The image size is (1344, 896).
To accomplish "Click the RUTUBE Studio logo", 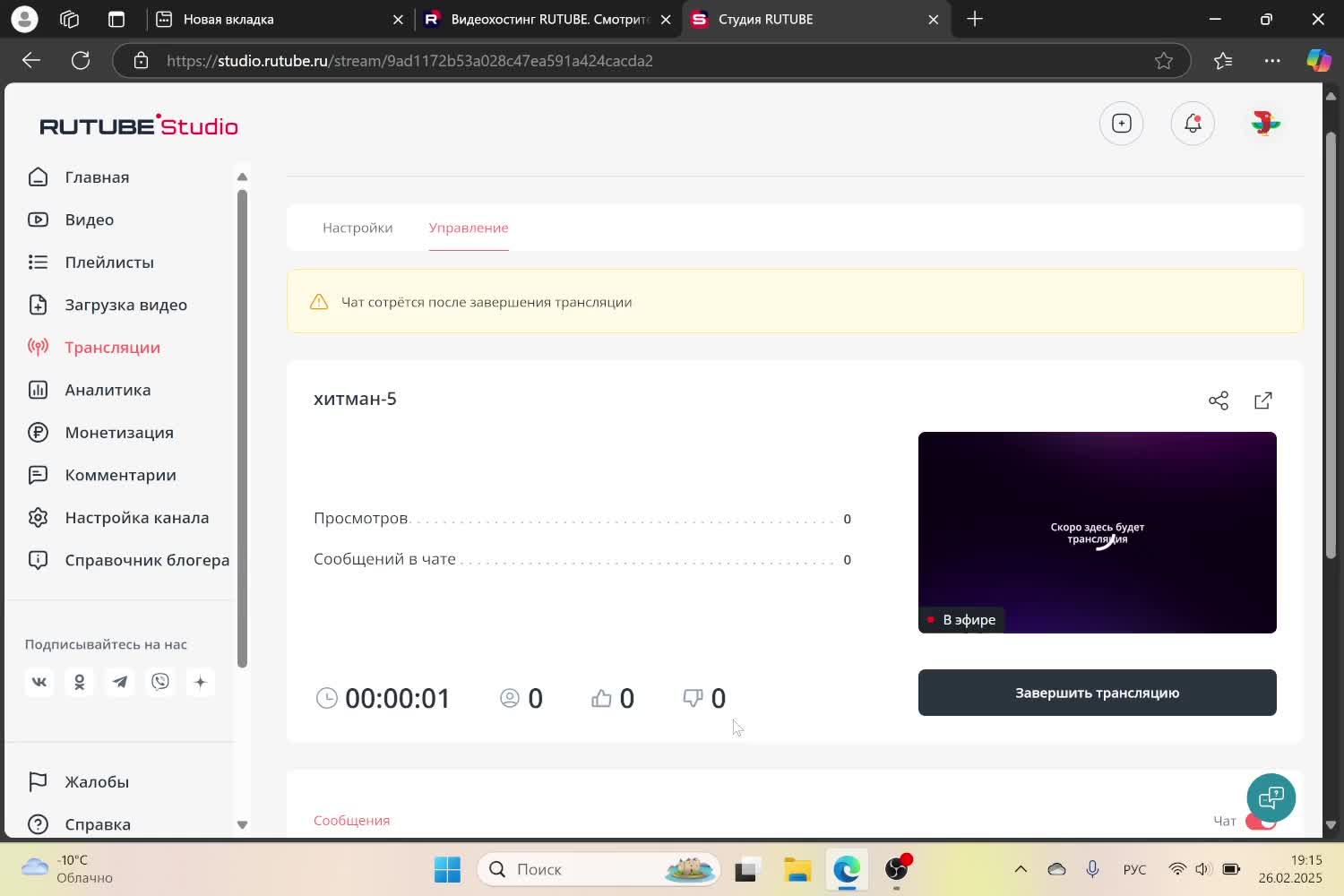I will pos(139,125).
